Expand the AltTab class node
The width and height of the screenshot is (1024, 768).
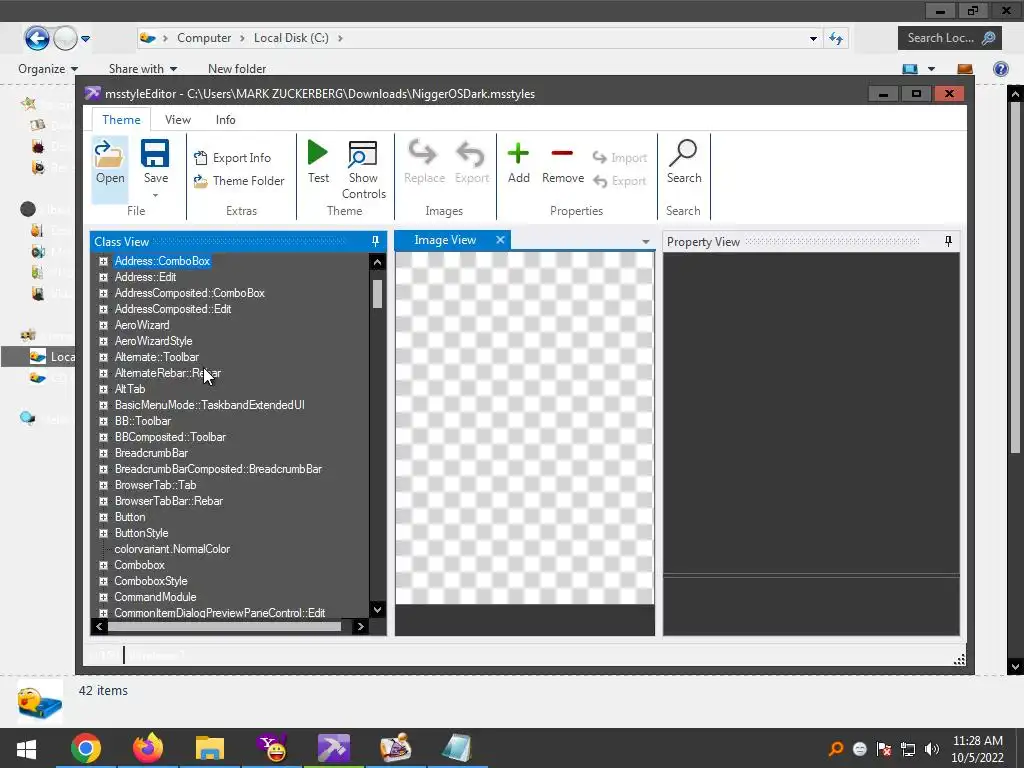point(103,389)
